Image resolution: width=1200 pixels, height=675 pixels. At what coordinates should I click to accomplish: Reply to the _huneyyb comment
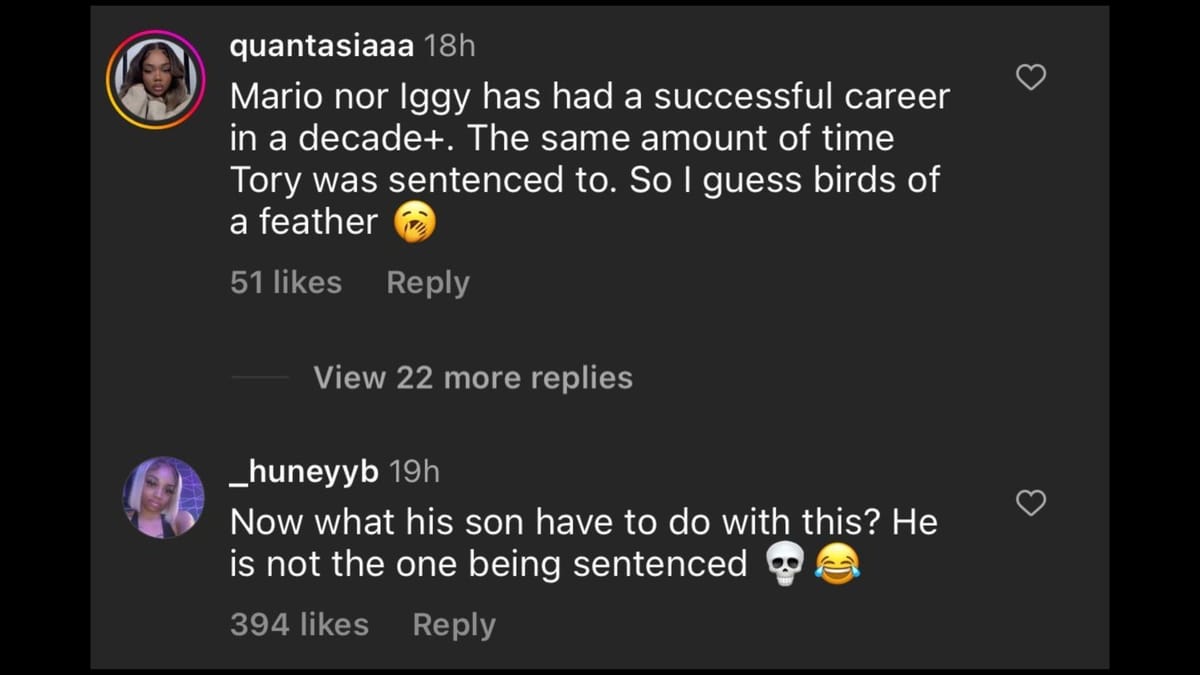453,625
